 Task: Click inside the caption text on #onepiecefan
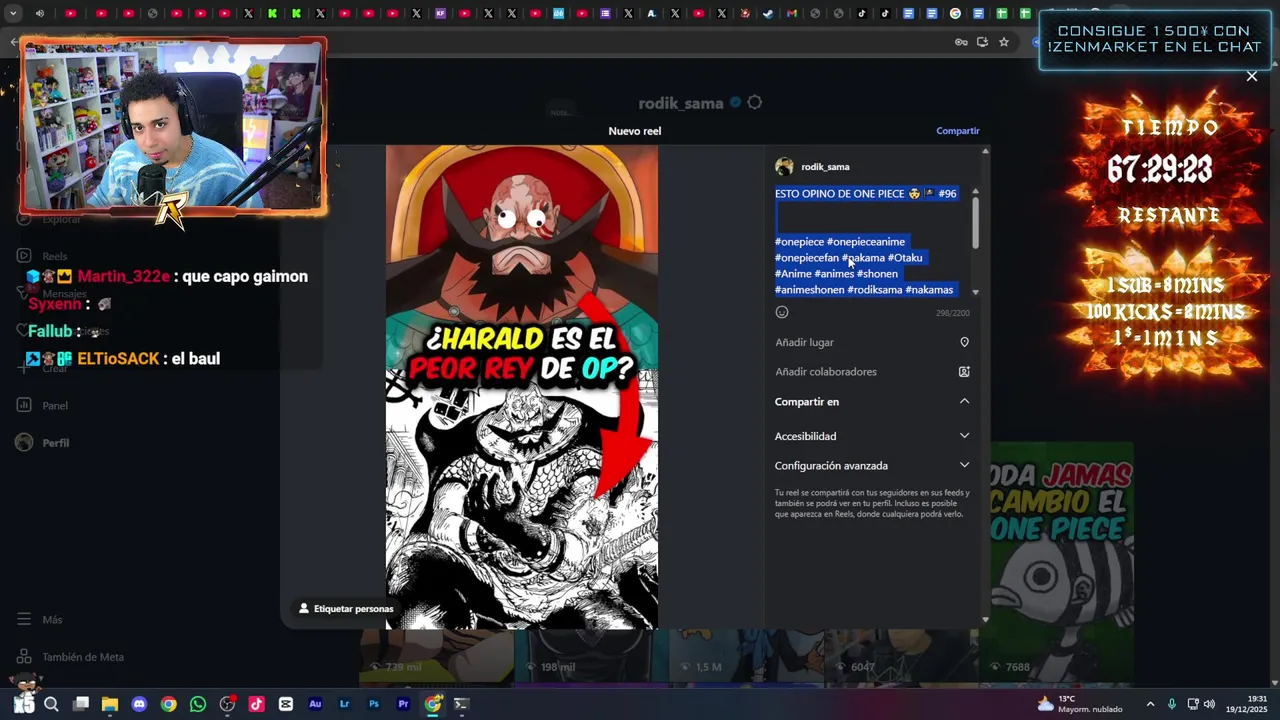coord(807,258)
